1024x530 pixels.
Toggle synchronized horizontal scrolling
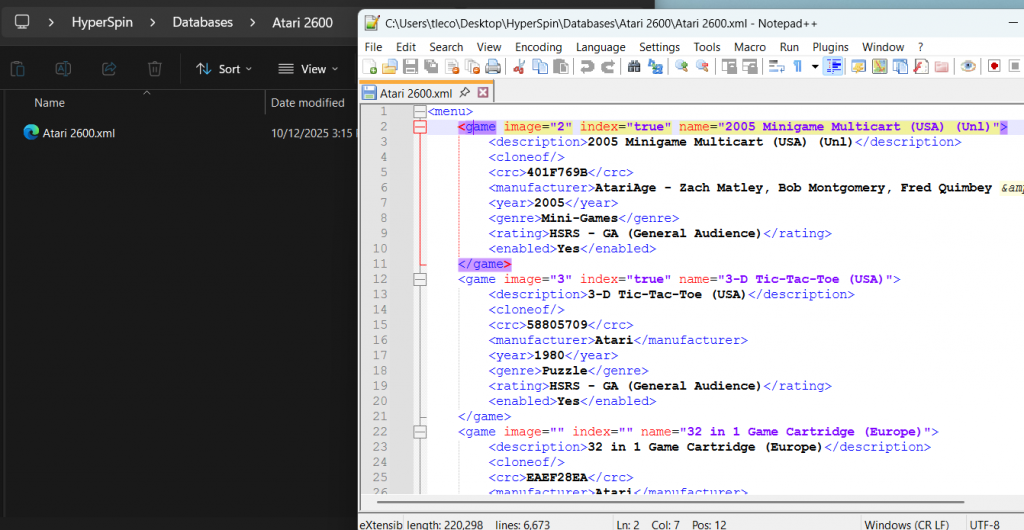click(750, 67)
